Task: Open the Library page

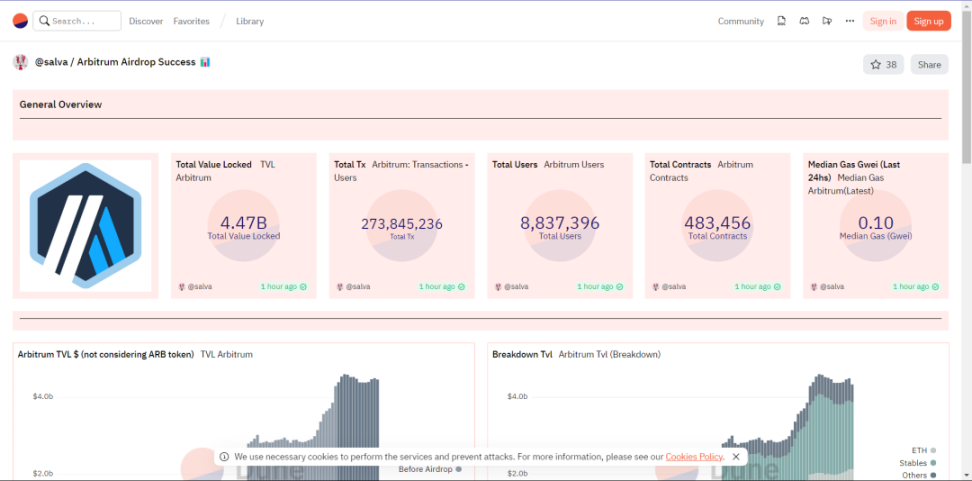Action: click(250, 21)
